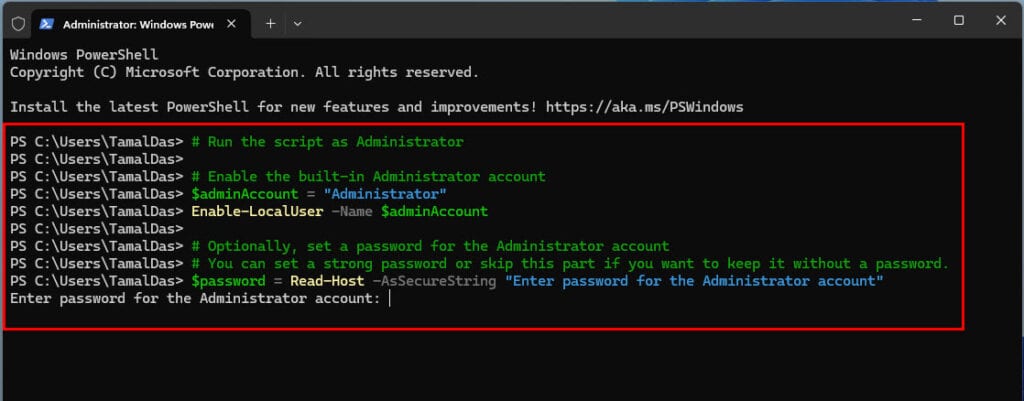This screenshot has height=401, width=1024.
Task: Click the administrator shield icon in title bar
Action: point(18,24)
